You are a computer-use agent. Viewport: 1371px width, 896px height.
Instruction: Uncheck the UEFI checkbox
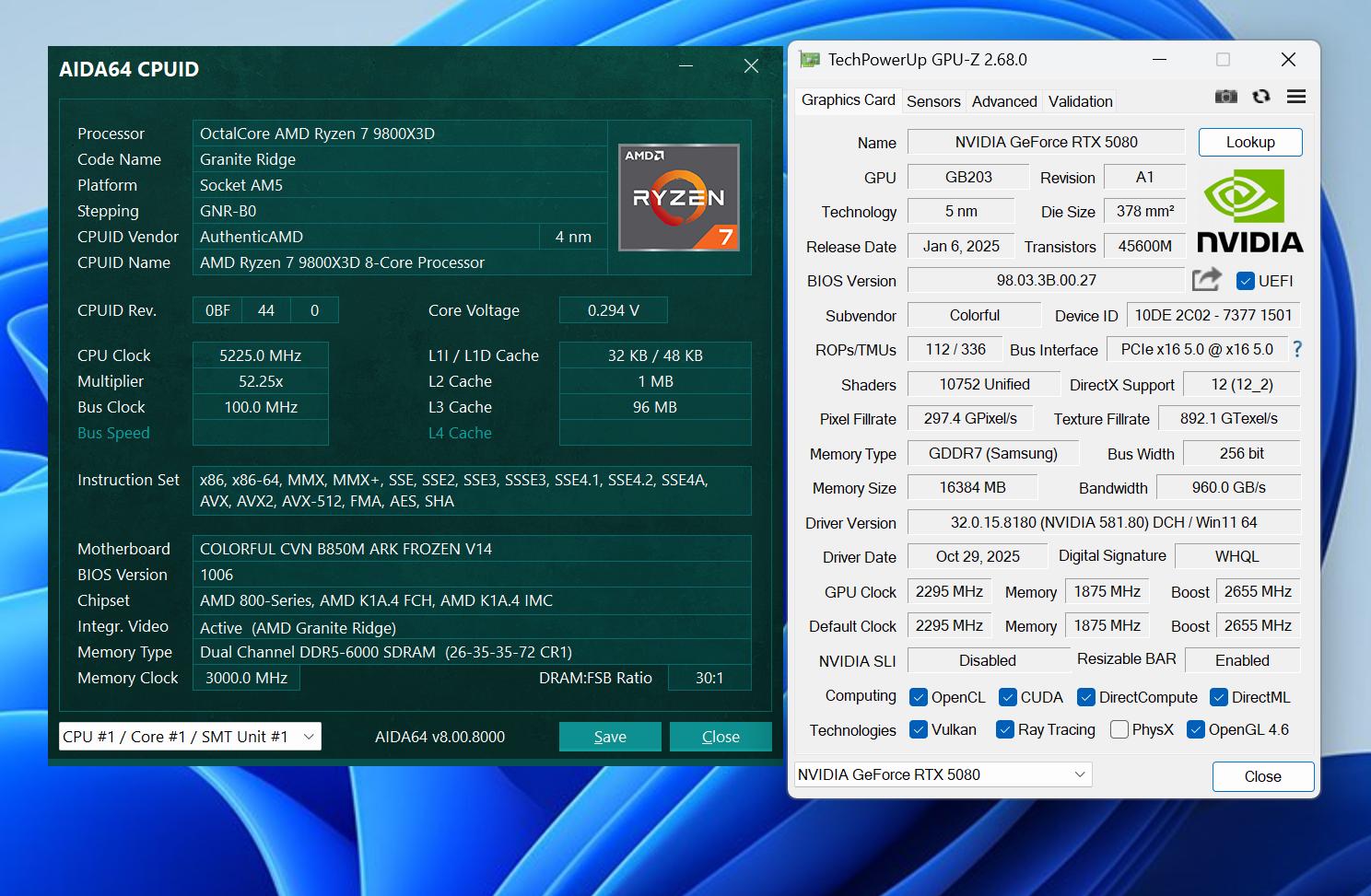tap(1247, 281)
